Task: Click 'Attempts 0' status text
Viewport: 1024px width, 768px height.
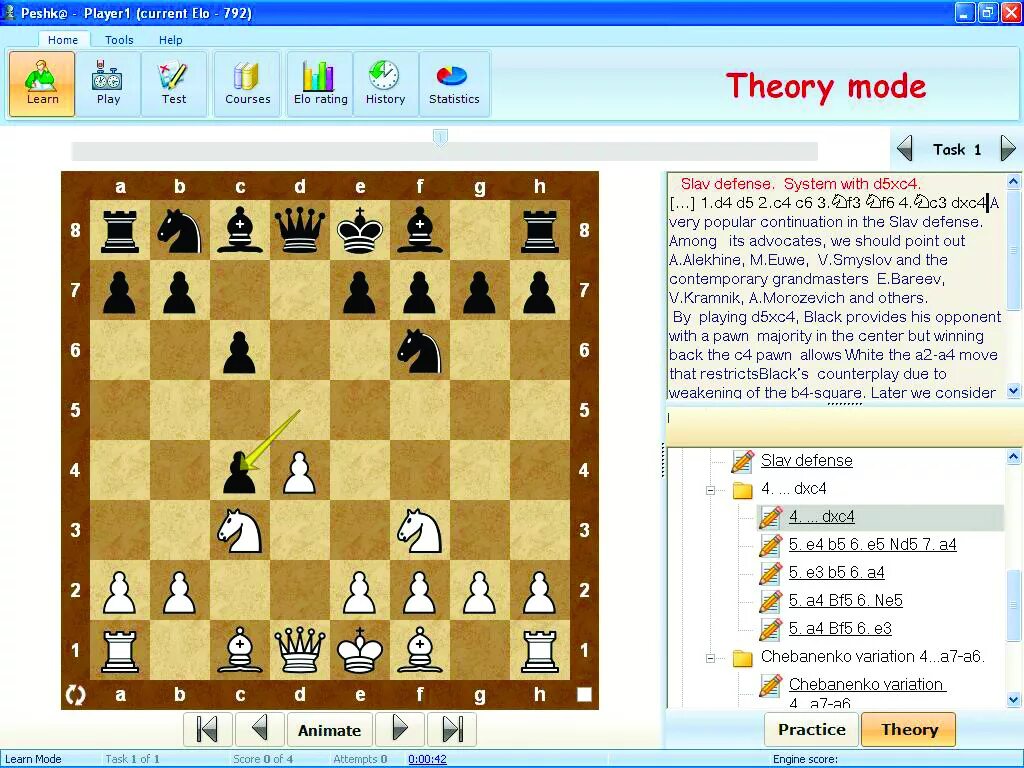Action: (360, 759)
